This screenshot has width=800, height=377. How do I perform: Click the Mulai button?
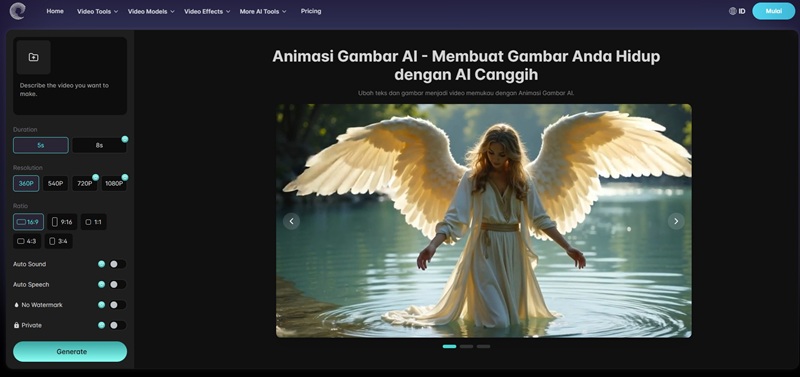pyautogui.click(x=773, y=11)
